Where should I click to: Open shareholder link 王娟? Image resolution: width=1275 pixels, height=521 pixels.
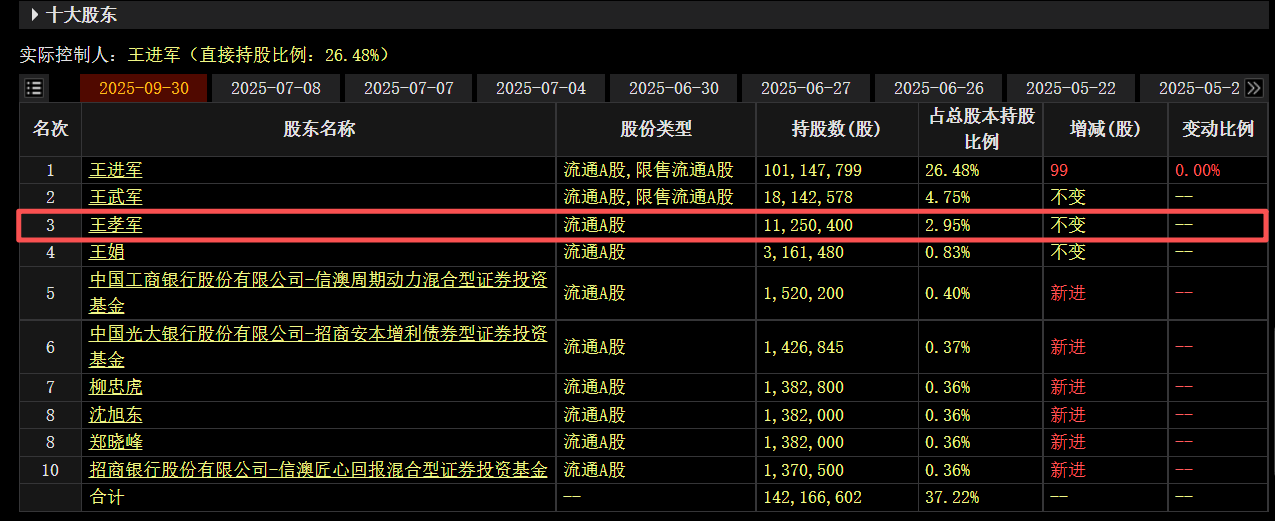pos(107,252)
